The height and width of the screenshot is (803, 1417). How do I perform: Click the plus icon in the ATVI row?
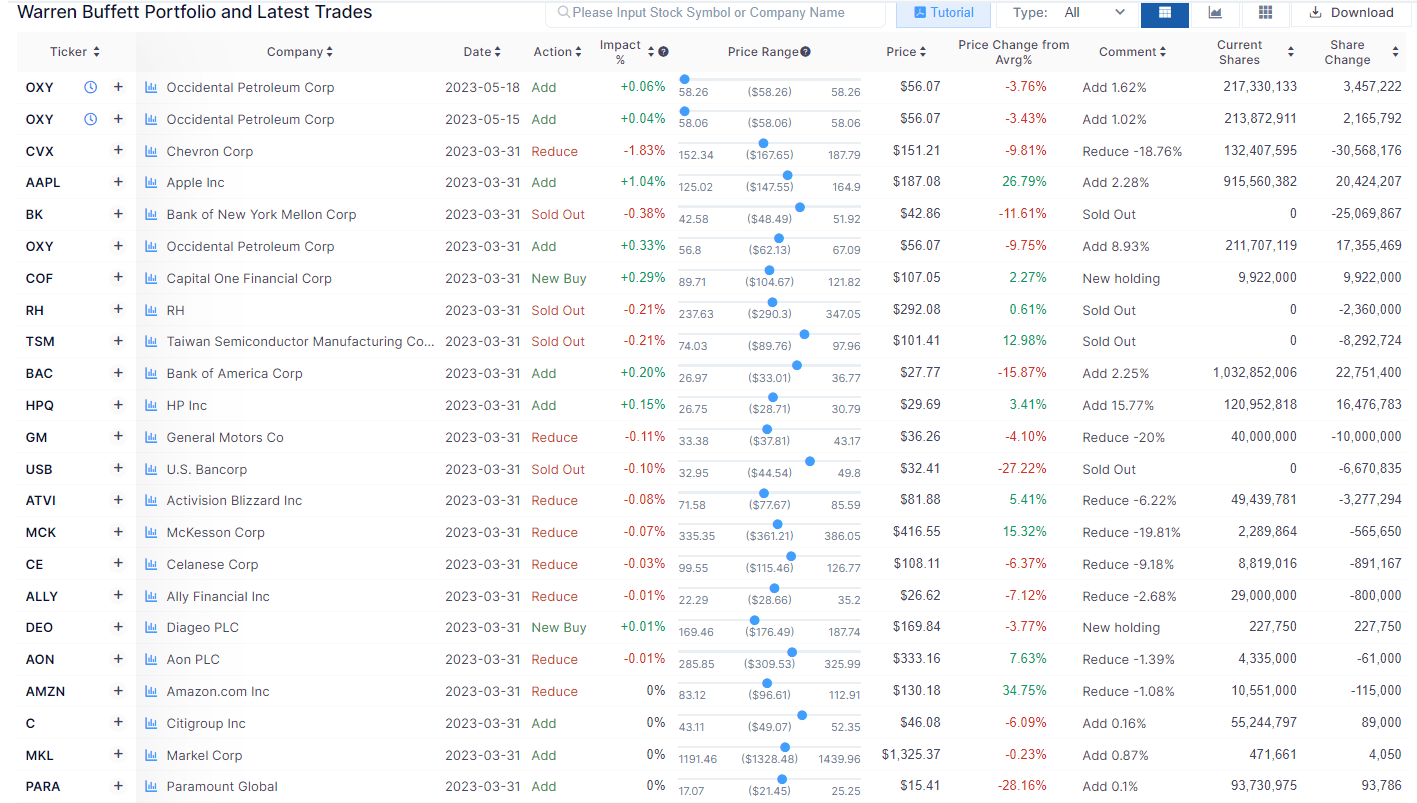[x=118, y=500]
